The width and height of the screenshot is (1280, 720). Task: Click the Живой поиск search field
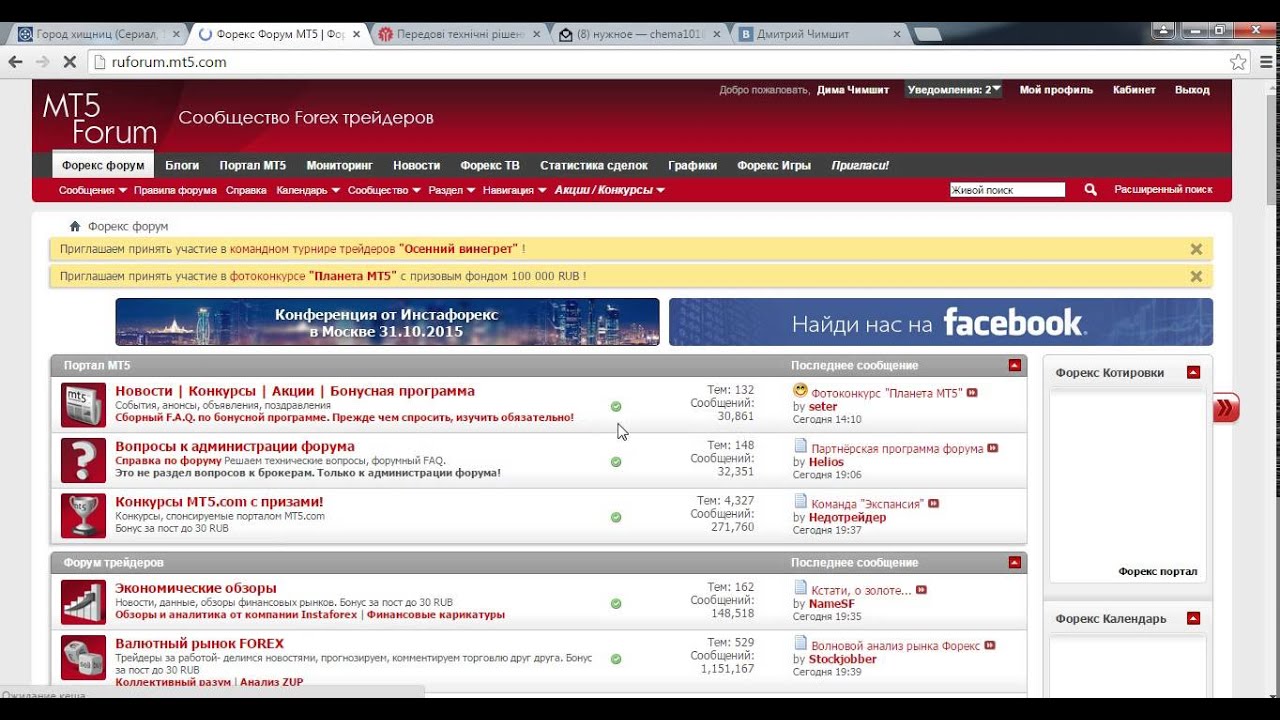point(1007,189)
